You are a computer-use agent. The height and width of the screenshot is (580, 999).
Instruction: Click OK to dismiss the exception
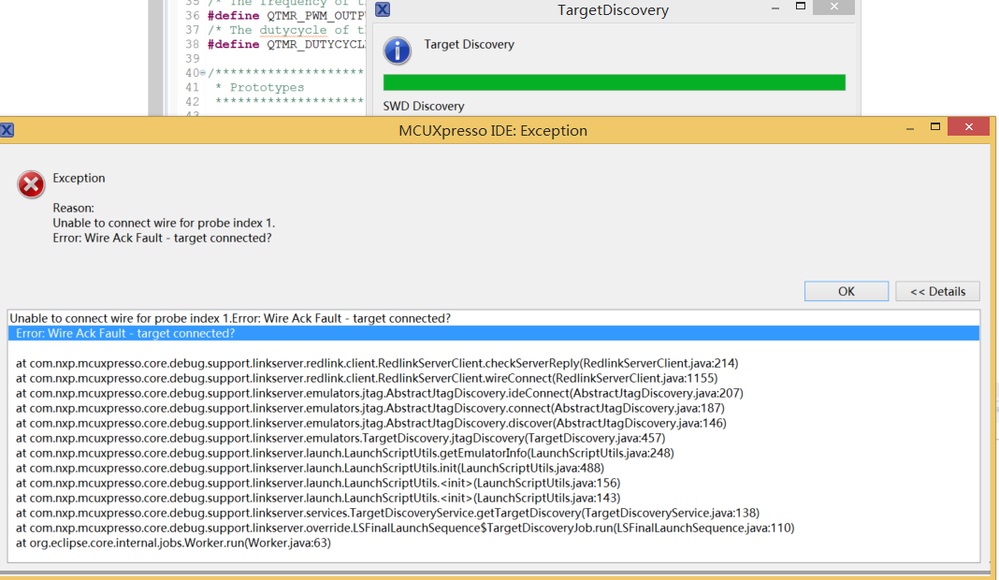(846, 291)
